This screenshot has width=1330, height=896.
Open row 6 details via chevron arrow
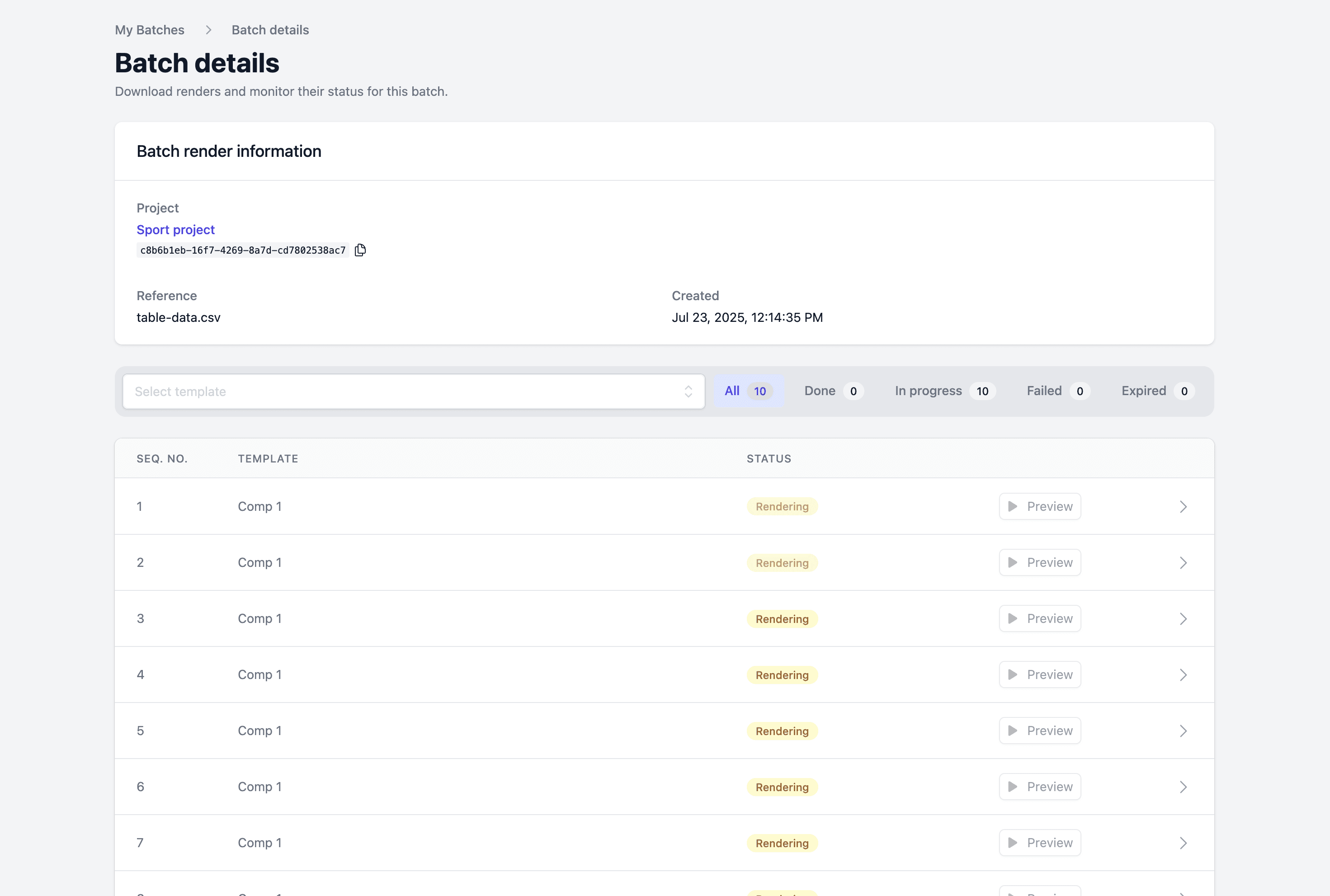1183,787
